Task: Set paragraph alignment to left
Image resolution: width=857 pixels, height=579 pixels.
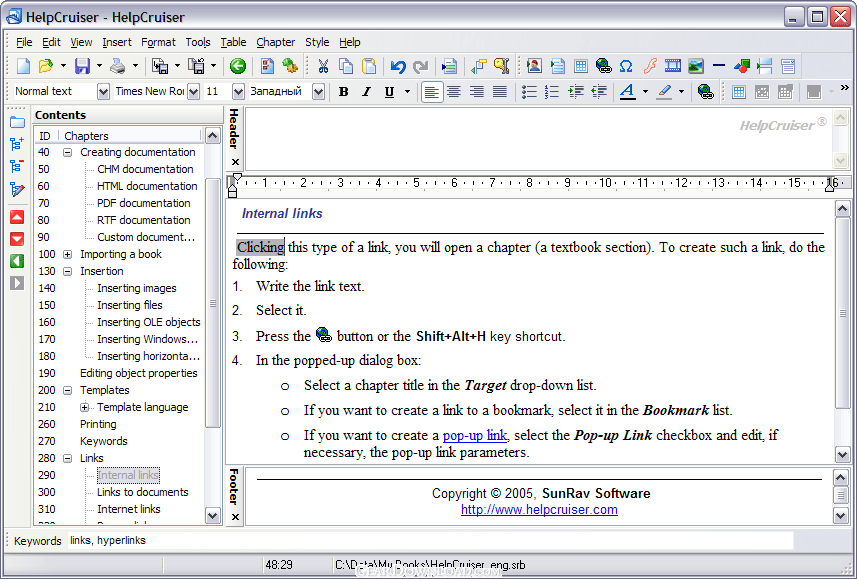Action: (431, 92)
